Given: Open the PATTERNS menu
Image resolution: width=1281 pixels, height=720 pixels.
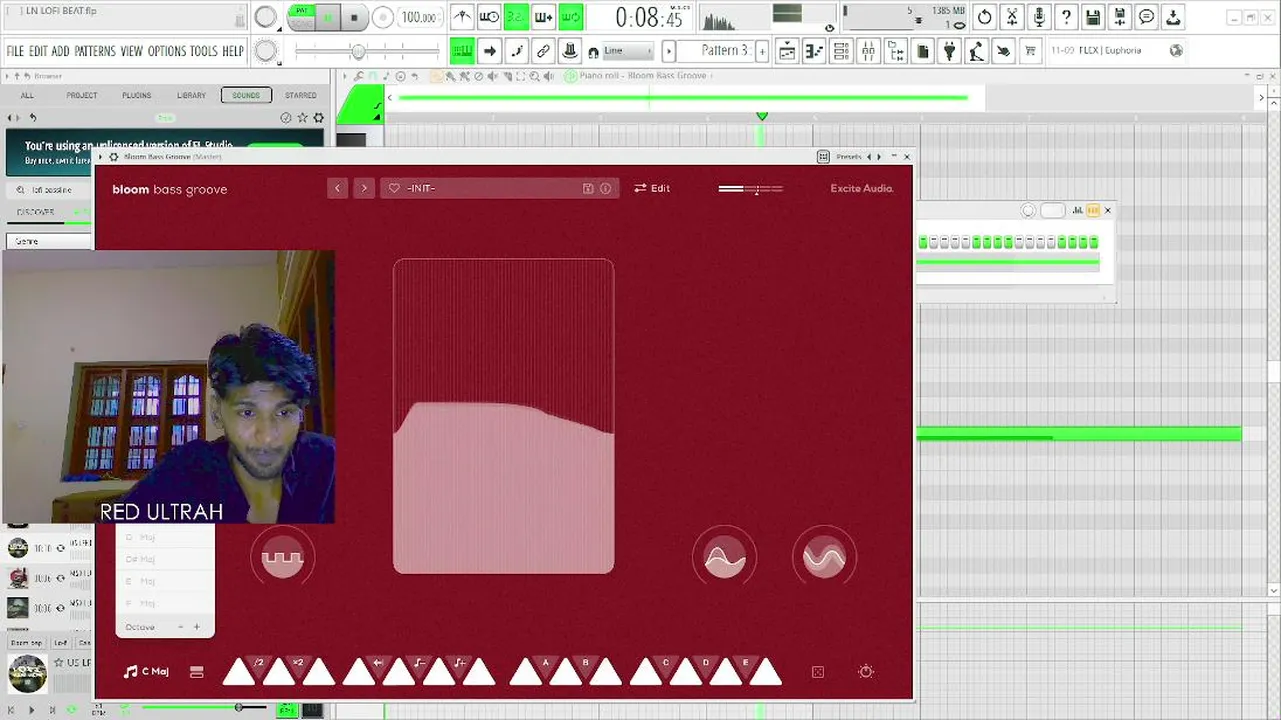Looking at the screenshot, I should coord(95,51).
